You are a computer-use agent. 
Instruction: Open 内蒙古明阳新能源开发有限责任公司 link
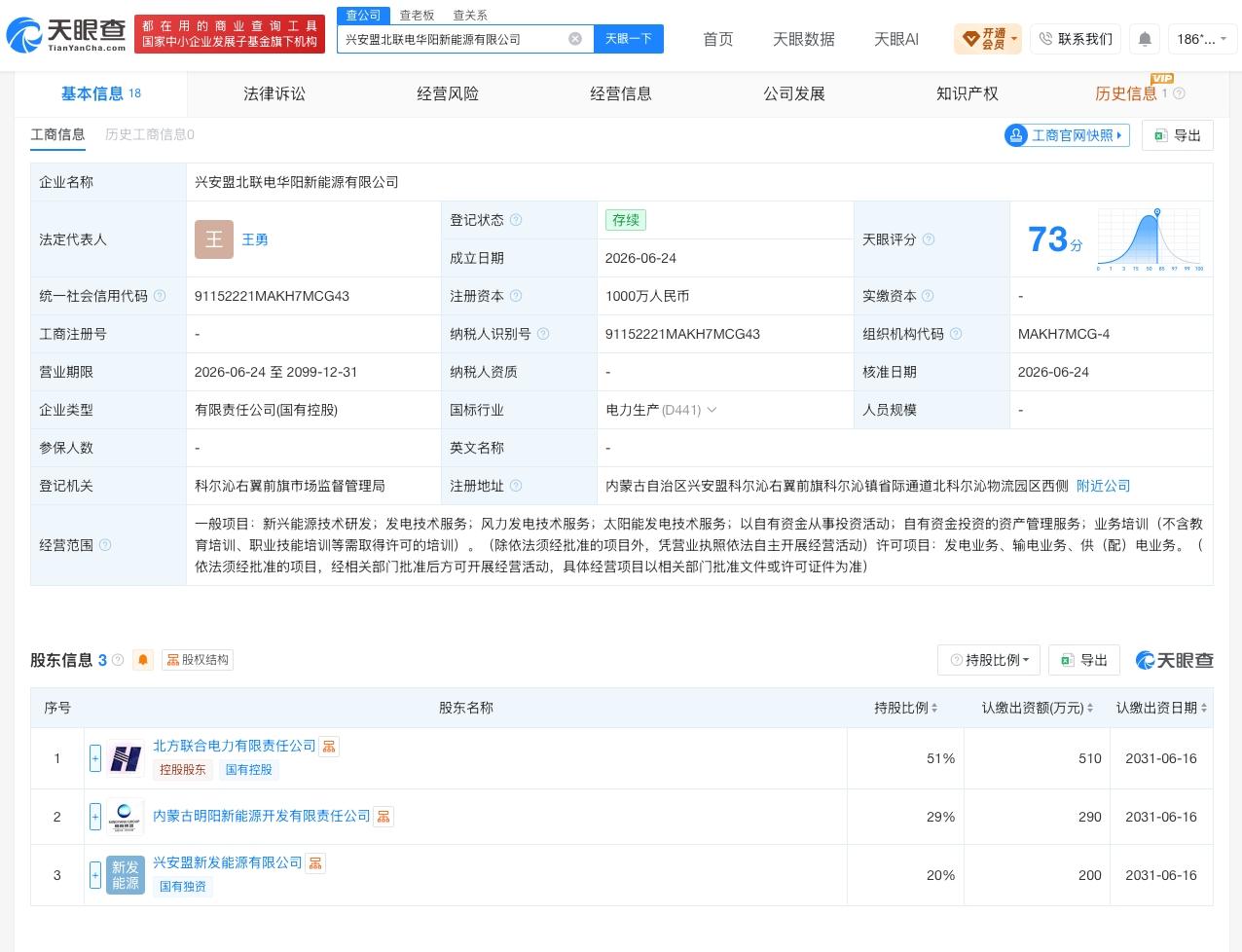[x=262, y=816]
